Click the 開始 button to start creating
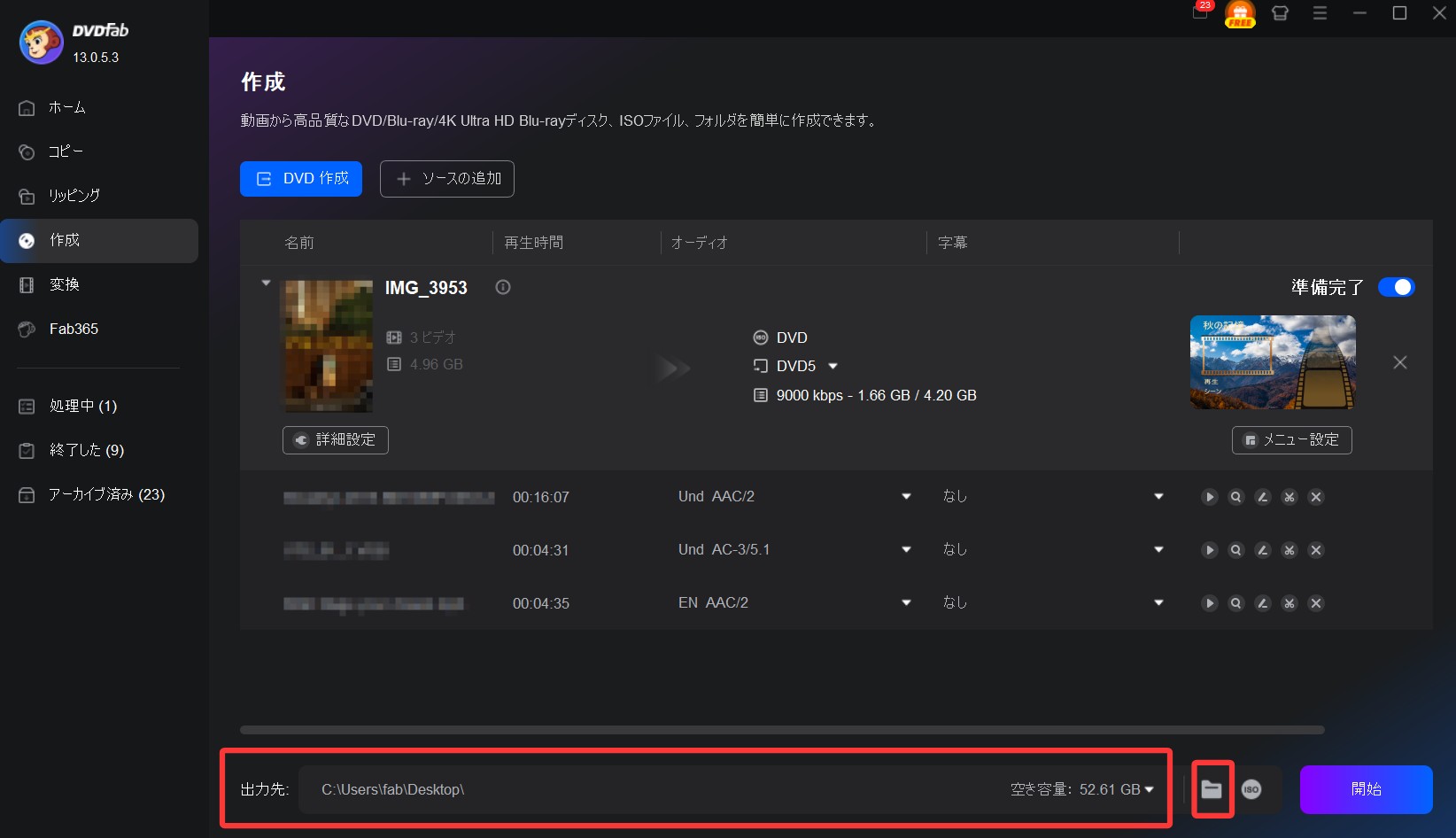This screenshot has width=1456, height=838. pyautogui.click(x=1366, y=789)
